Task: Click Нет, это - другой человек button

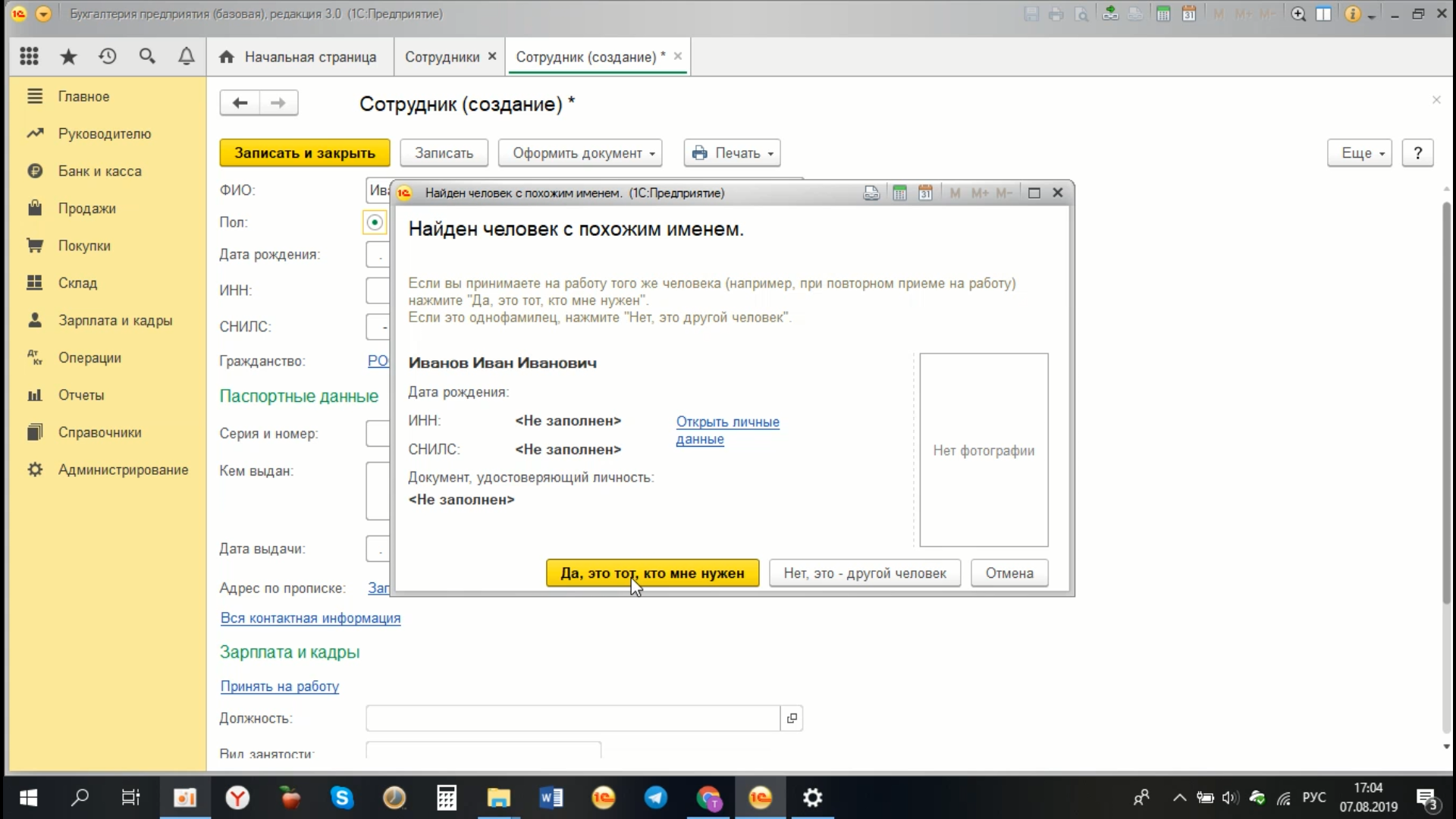Action: [864, 573]
